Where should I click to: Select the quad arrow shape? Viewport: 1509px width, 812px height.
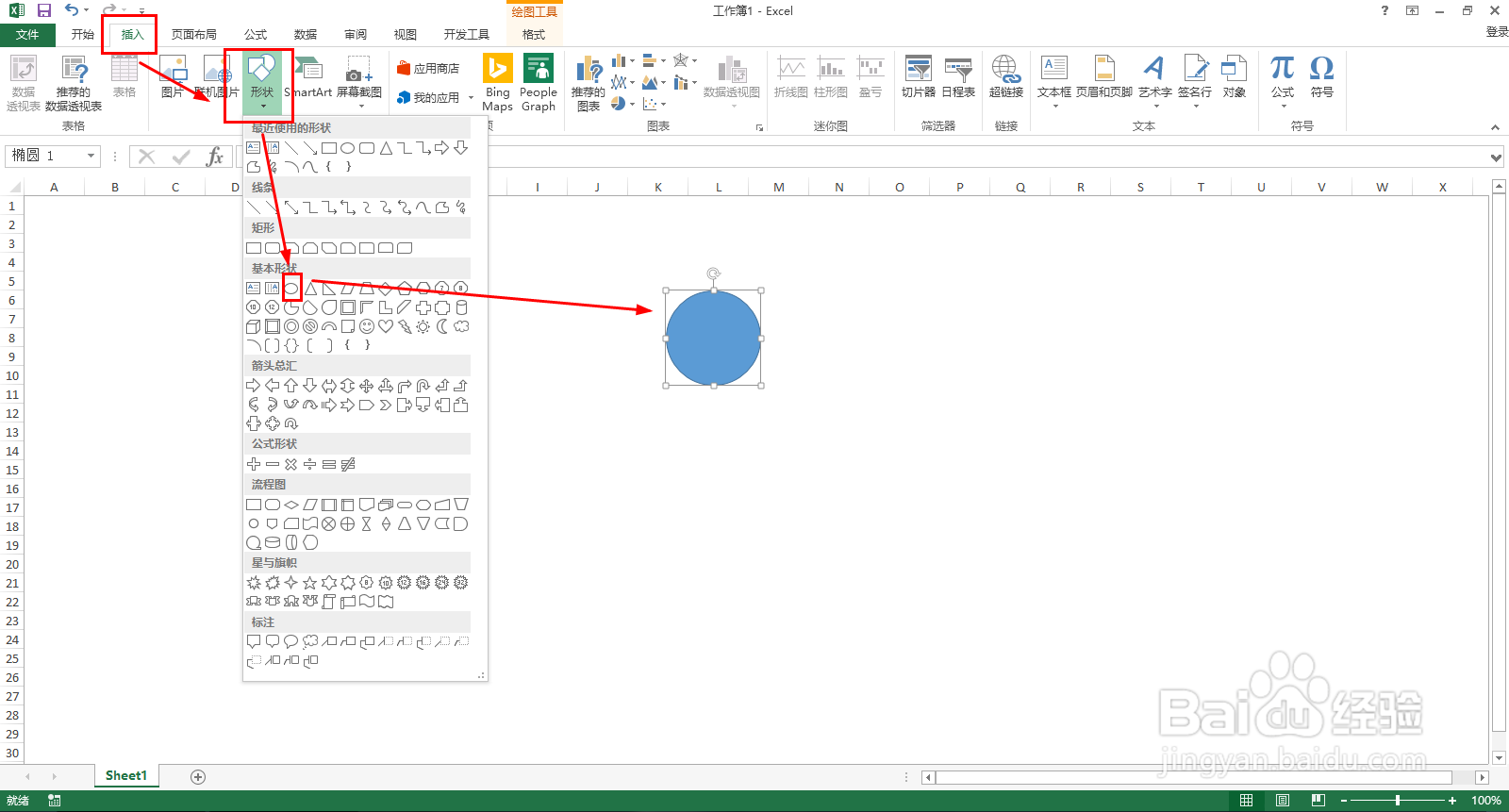[367, 386]
